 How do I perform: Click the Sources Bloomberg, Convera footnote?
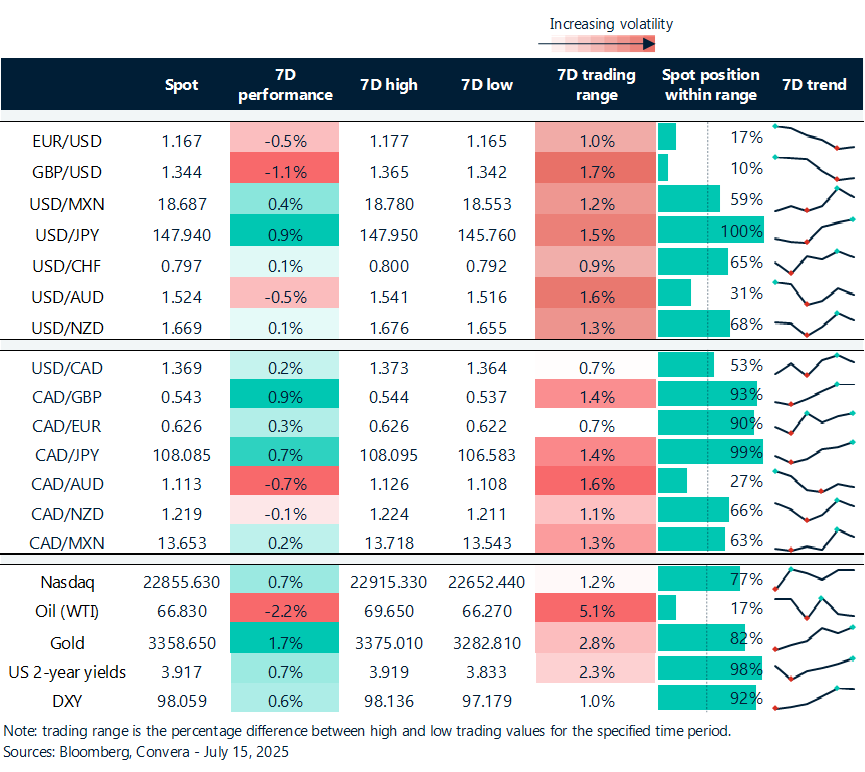coord(146,752)
